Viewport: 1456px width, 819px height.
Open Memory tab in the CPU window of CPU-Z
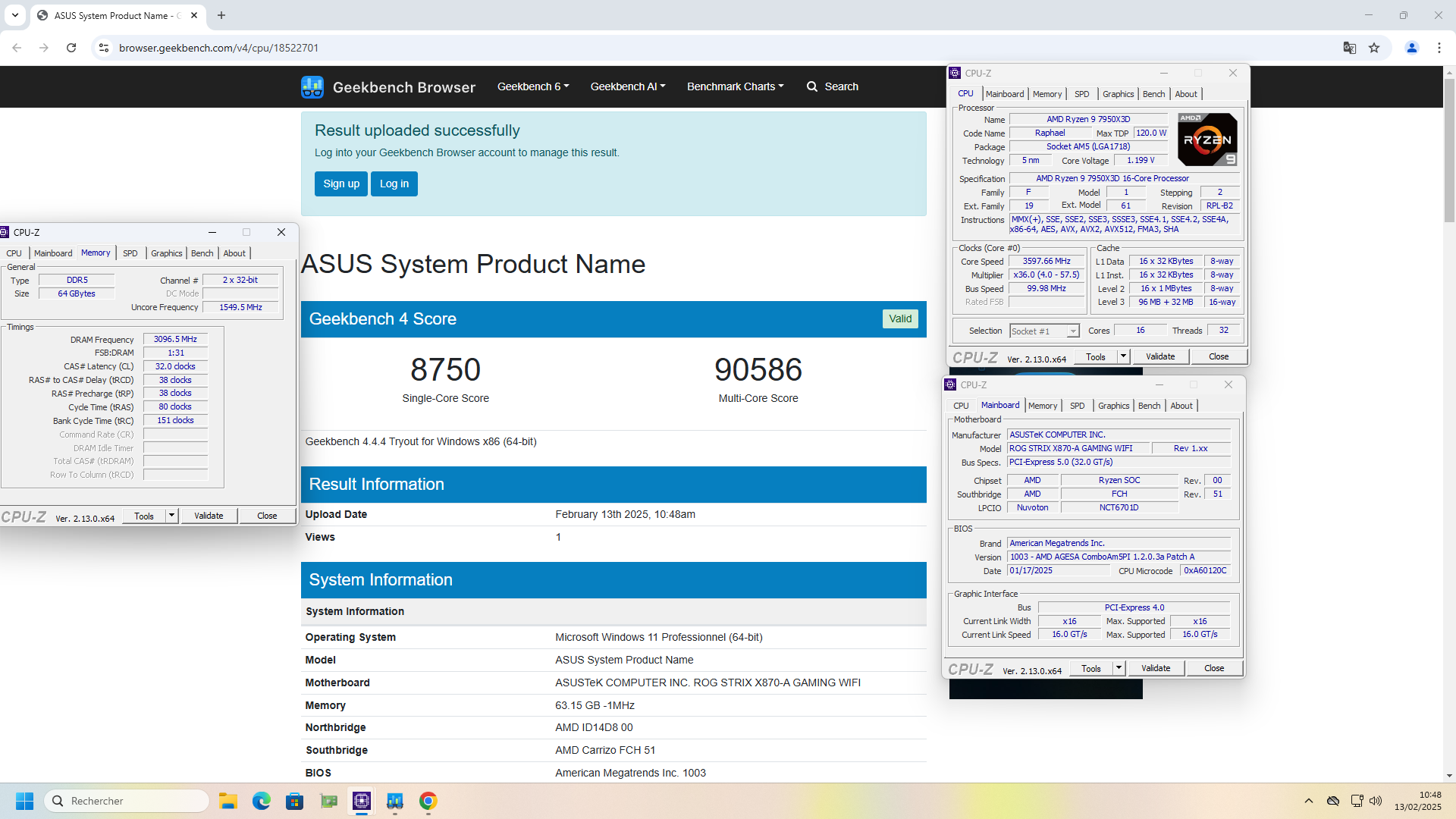1047,94
